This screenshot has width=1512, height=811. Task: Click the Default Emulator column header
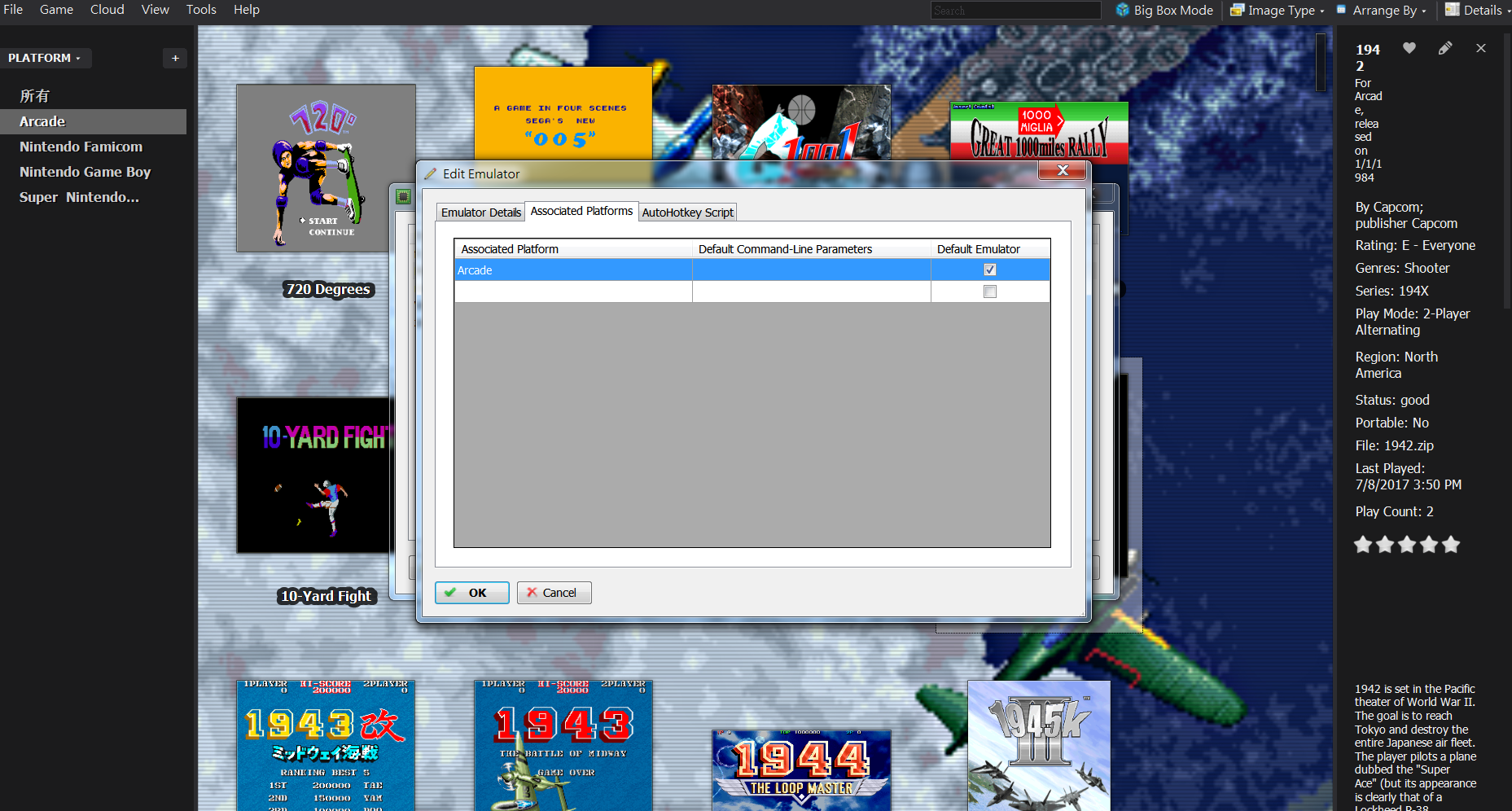pyautogui.click(x=990, y=249)
